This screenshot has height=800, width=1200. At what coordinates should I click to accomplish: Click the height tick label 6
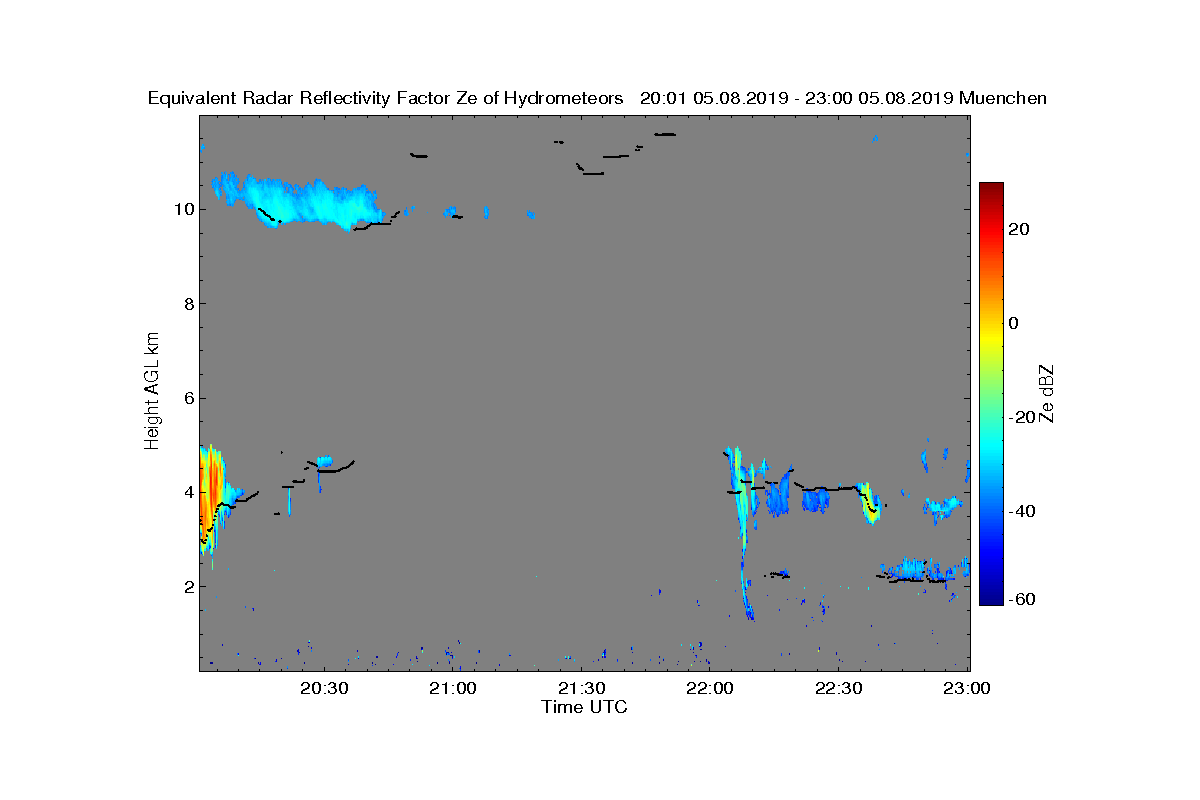(187, 398)
